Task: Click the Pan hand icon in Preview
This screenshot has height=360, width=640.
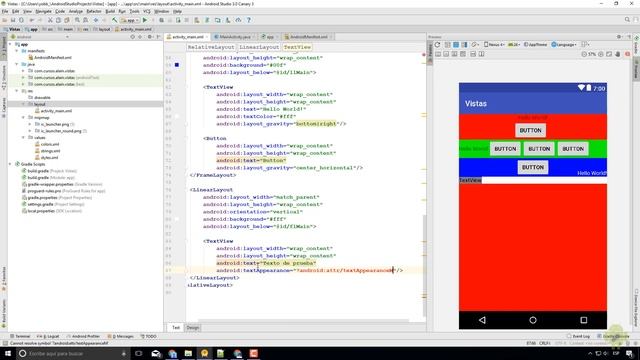Action: pos(618,54)
